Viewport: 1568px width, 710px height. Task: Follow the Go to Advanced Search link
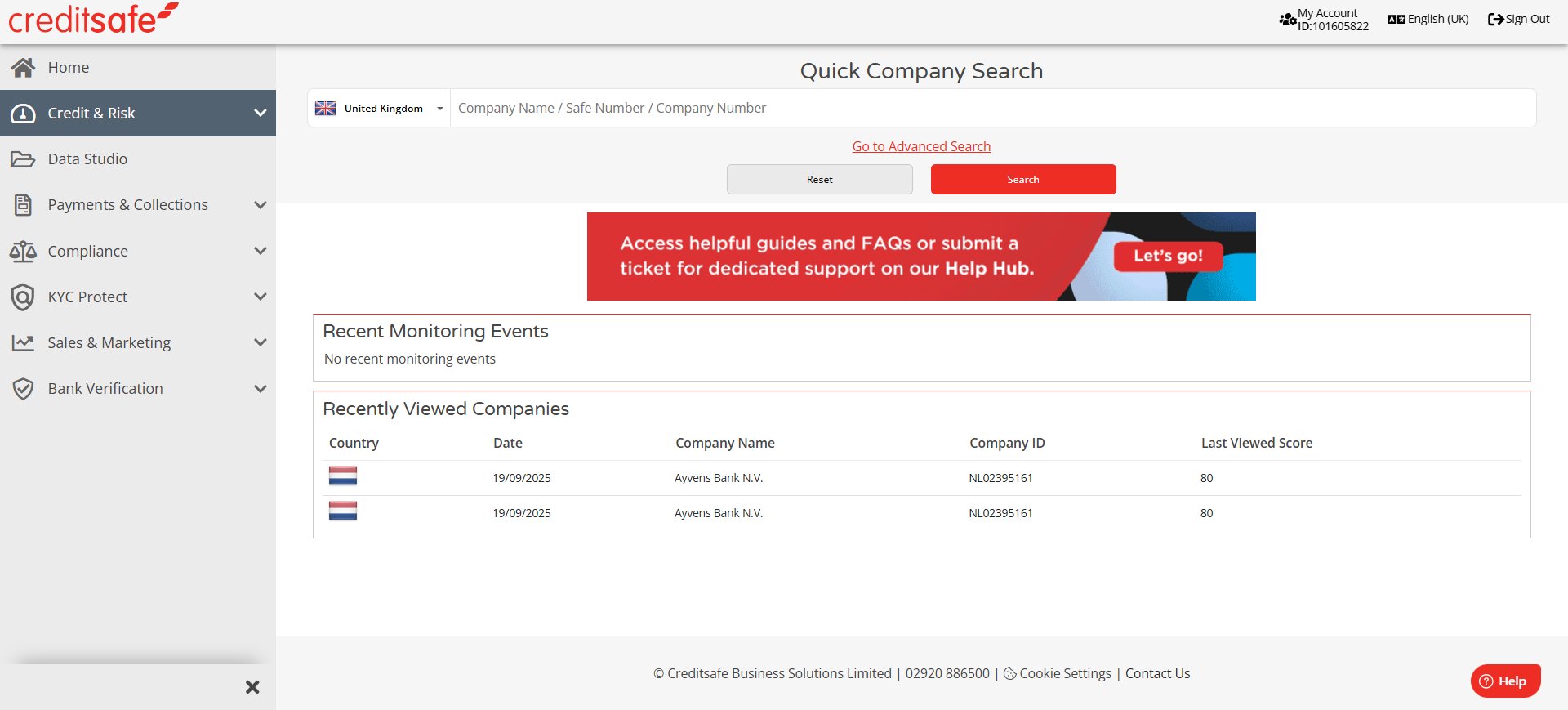(921, 146)
